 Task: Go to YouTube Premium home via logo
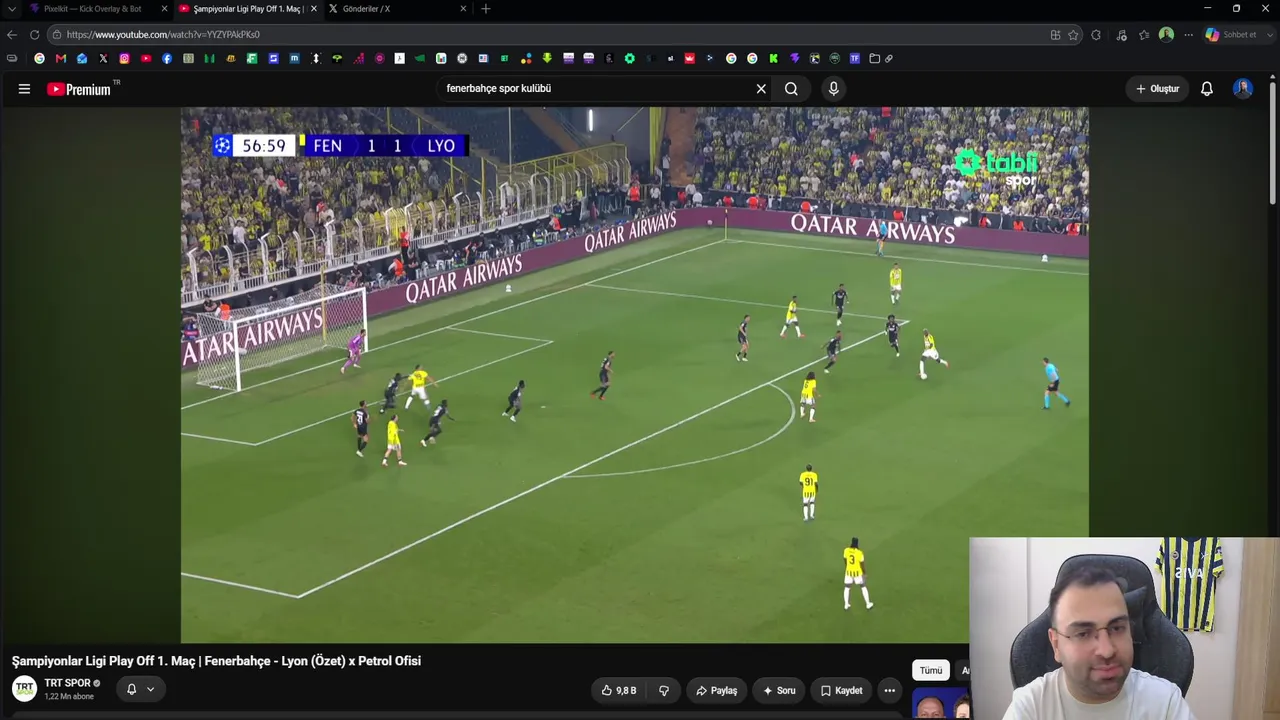click(x=79, y=89)
